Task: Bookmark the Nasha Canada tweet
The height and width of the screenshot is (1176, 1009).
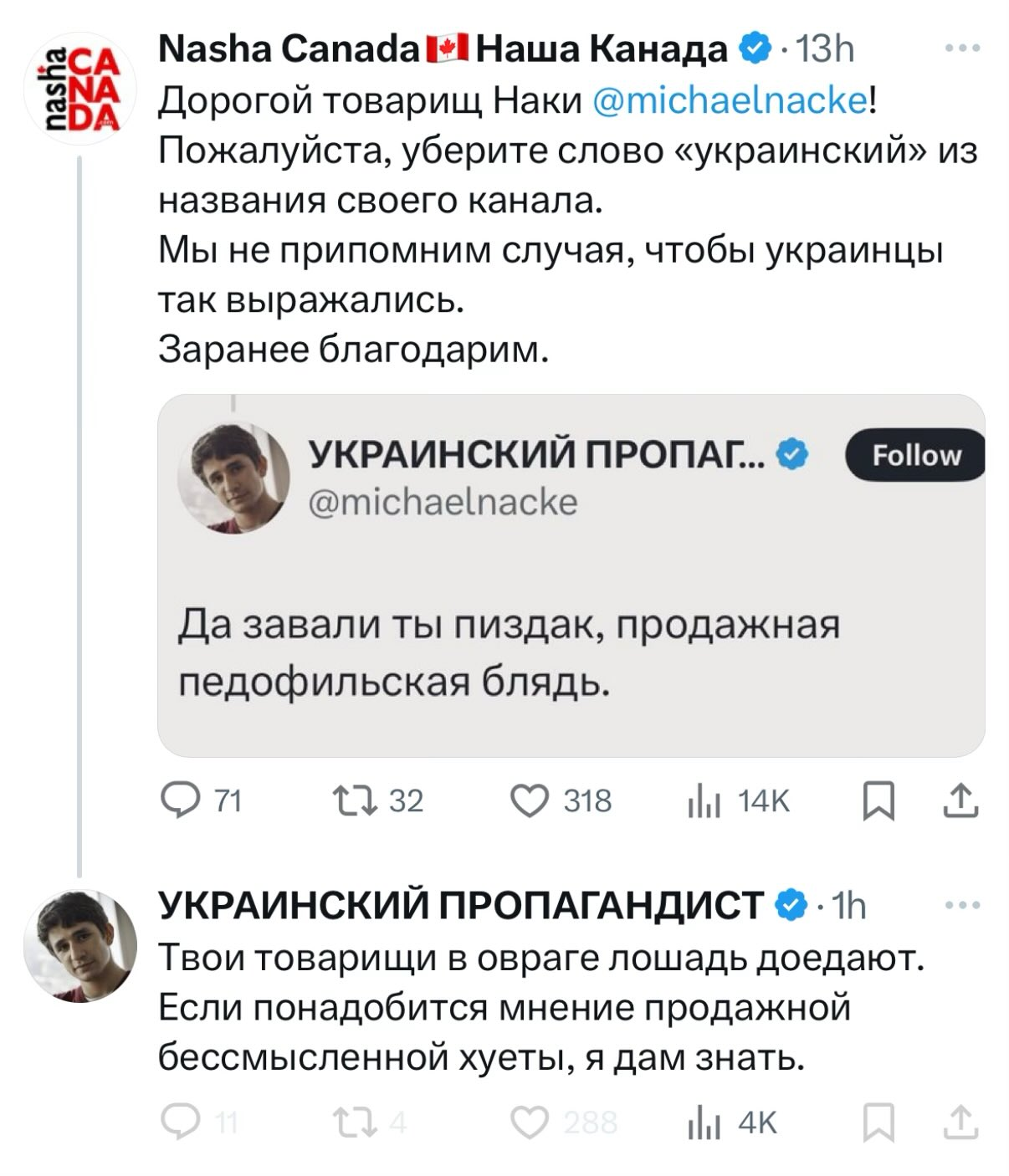Action: pos(879,803)
